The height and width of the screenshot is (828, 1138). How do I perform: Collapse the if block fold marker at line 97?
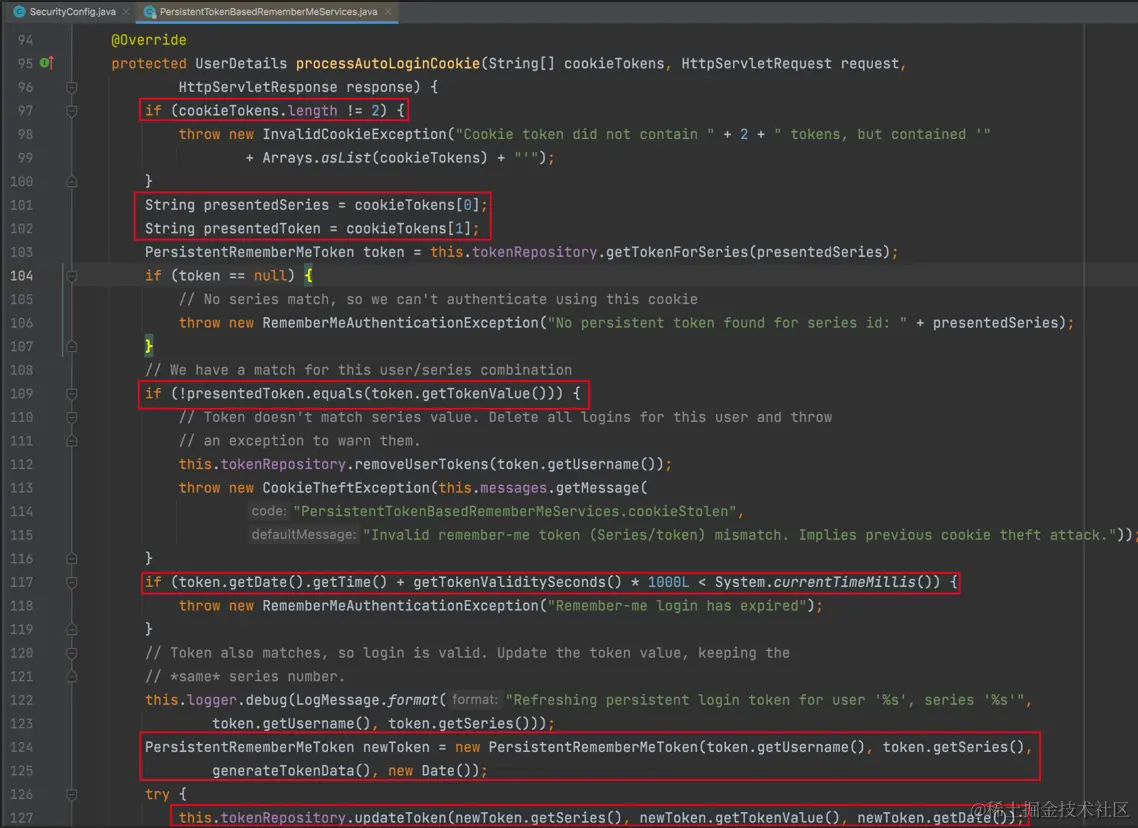(72, 110)
